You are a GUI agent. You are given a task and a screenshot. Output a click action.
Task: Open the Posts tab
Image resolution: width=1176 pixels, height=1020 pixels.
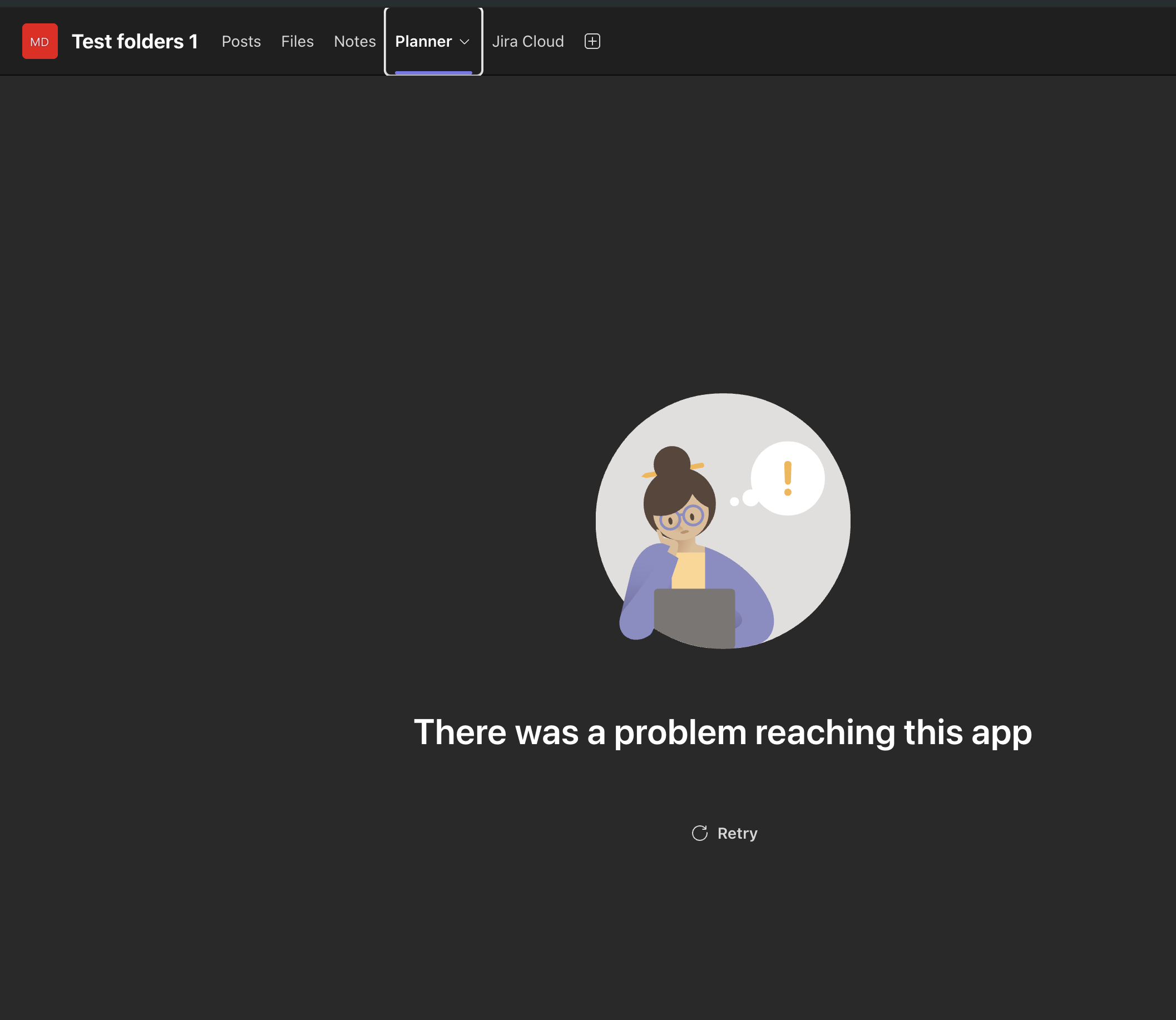click(x=241, y=42)
